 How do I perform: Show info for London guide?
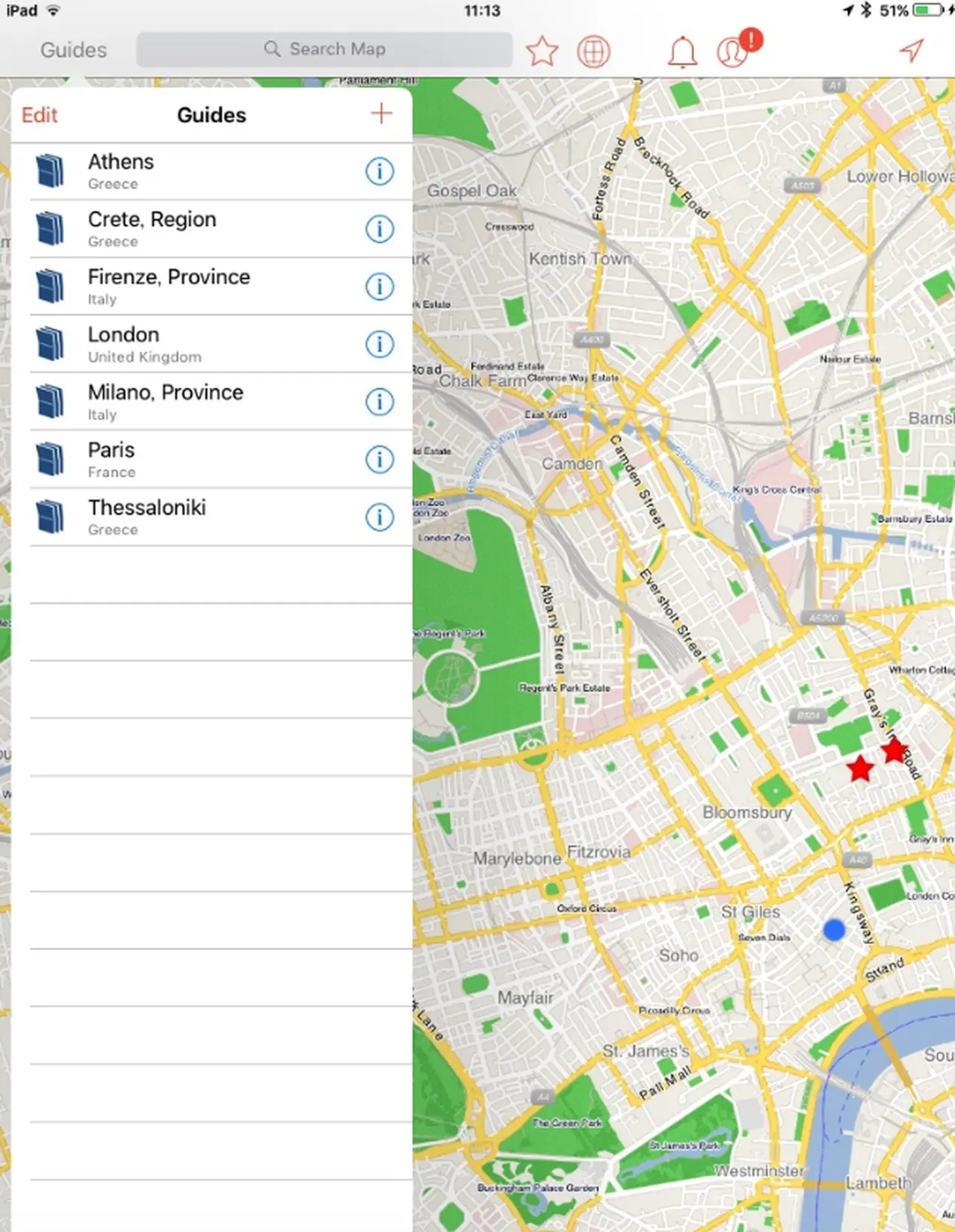pos(380,344)
